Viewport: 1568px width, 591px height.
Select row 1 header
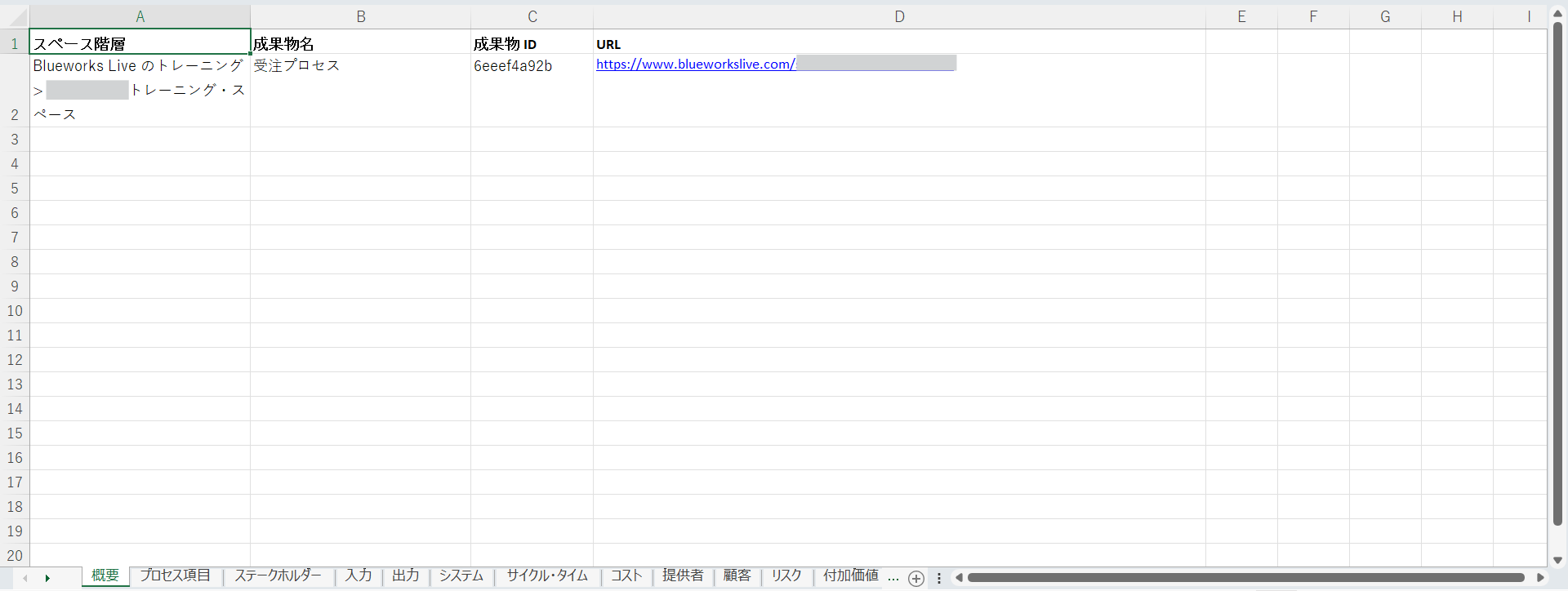pos(15,42)
